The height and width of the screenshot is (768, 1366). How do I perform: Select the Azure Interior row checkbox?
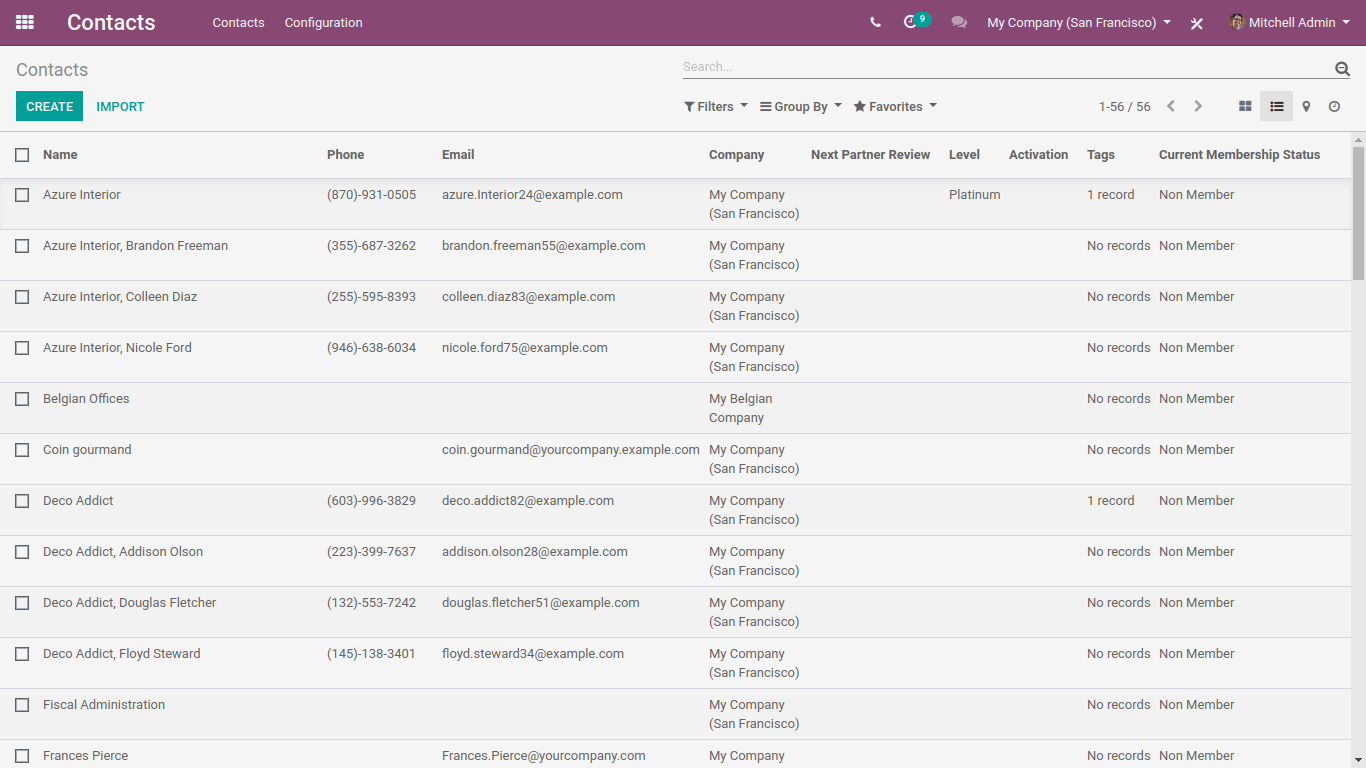pos(22,195)
